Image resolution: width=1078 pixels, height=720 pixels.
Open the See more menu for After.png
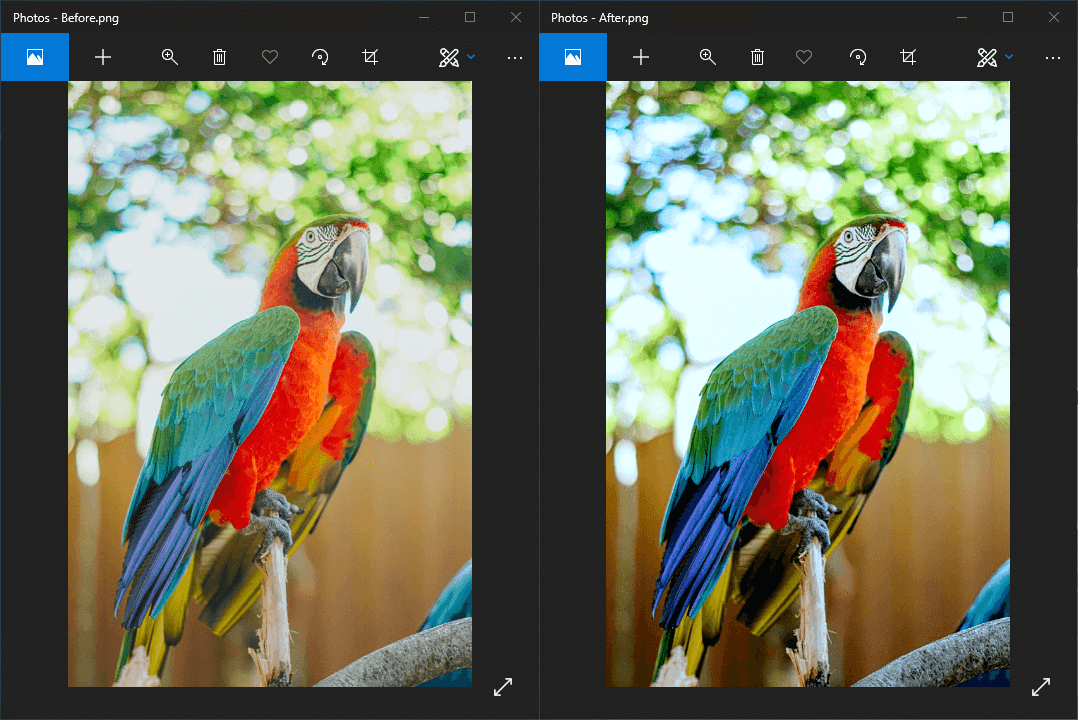pos(1053,58)
